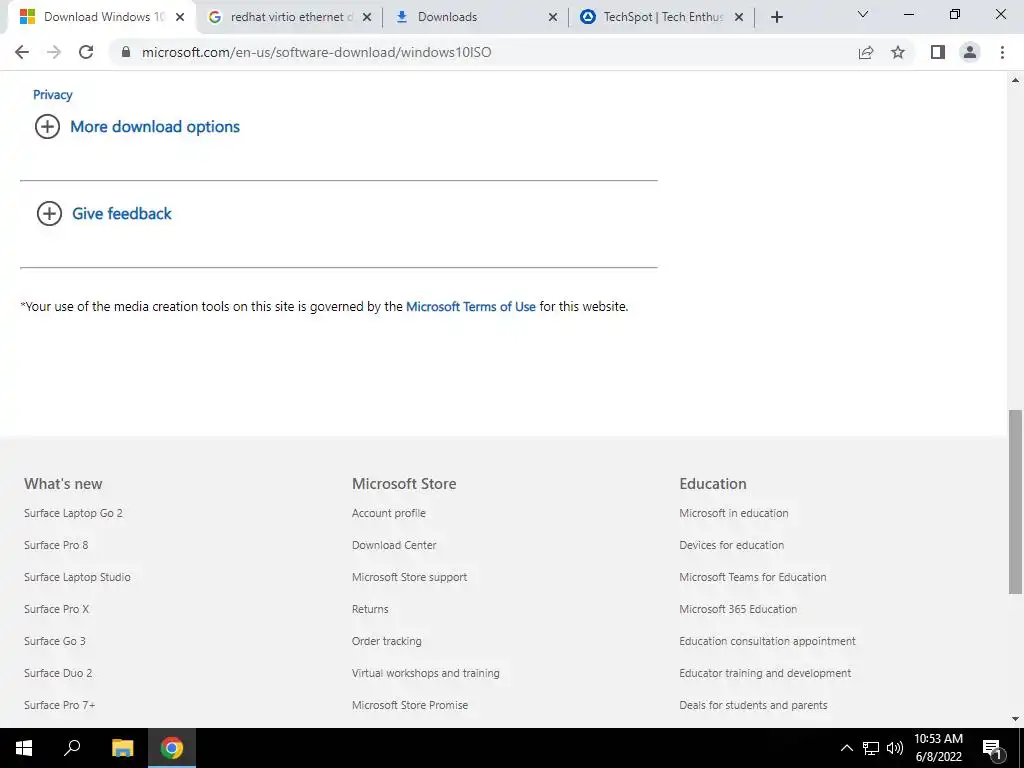This screenshot has width=1024, height=768.
Task: Click the Give feedback heading
Action: (x=121, y=214)
